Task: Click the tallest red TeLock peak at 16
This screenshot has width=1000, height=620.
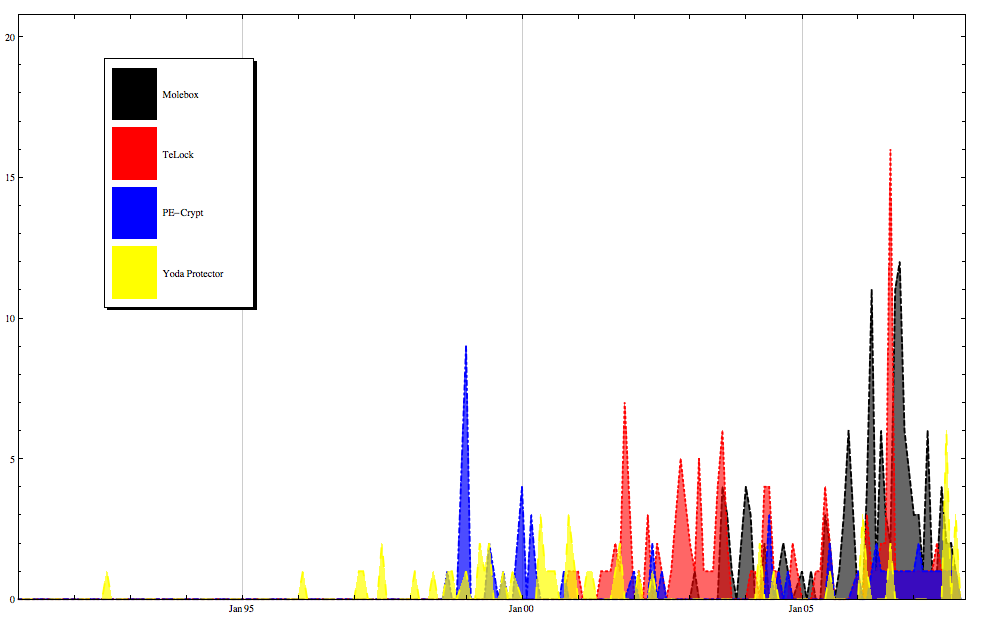Action: pyautogui.click(x=890, y=151)
